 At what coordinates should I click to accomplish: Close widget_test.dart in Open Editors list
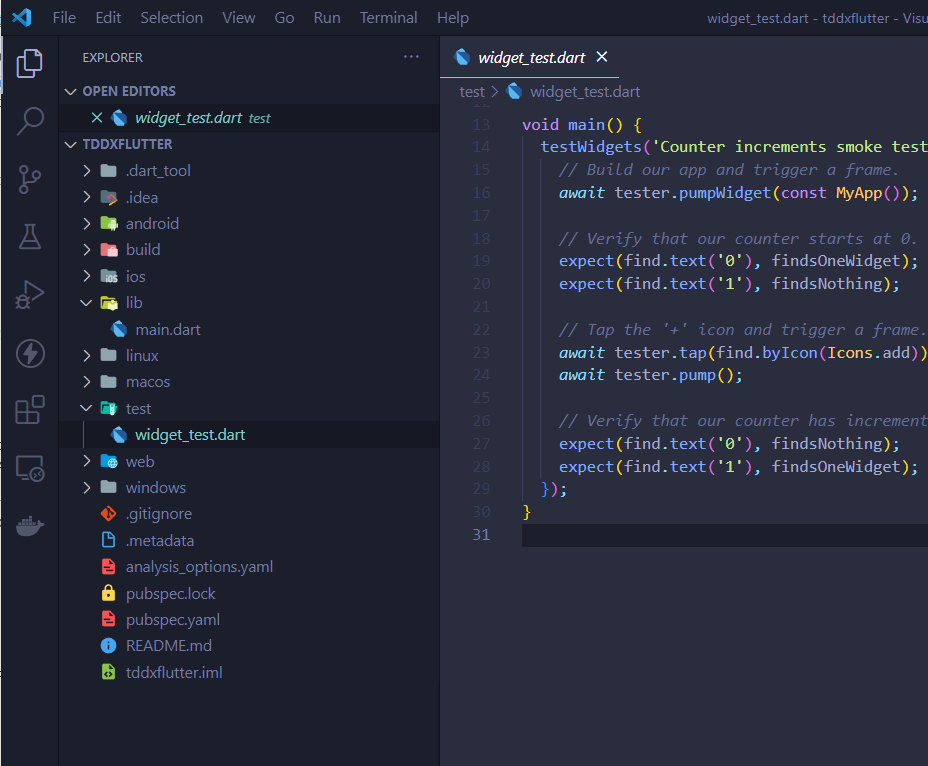[97, 118]
